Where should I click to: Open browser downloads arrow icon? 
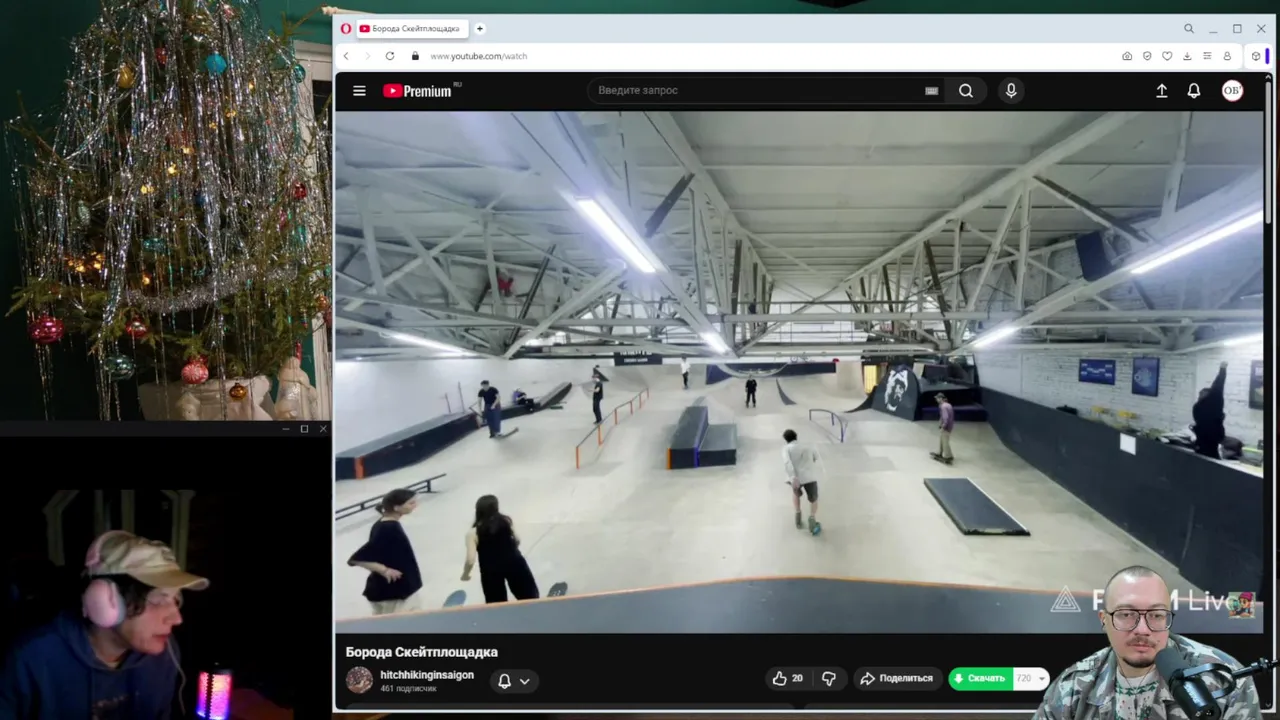pyautogui.click(x=1187, y=56)
